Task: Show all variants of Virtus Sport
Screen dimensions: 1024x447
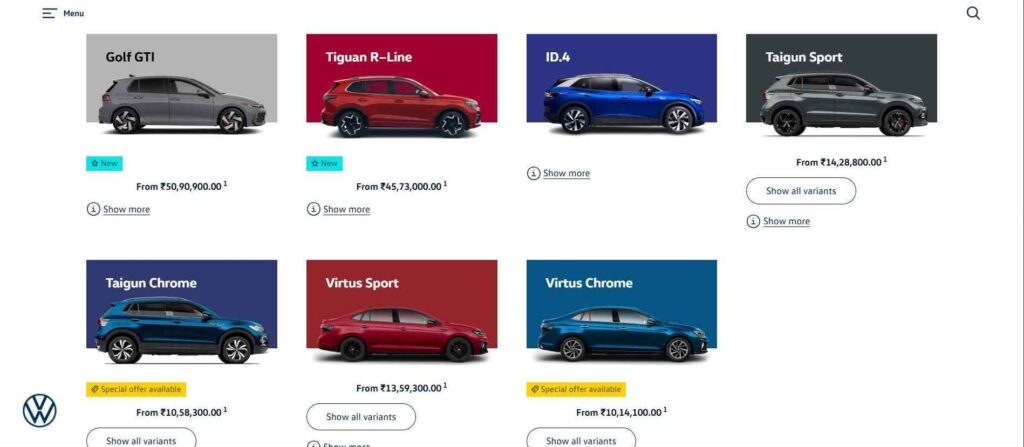Action: pyautogui.click(x=361, y=417)
